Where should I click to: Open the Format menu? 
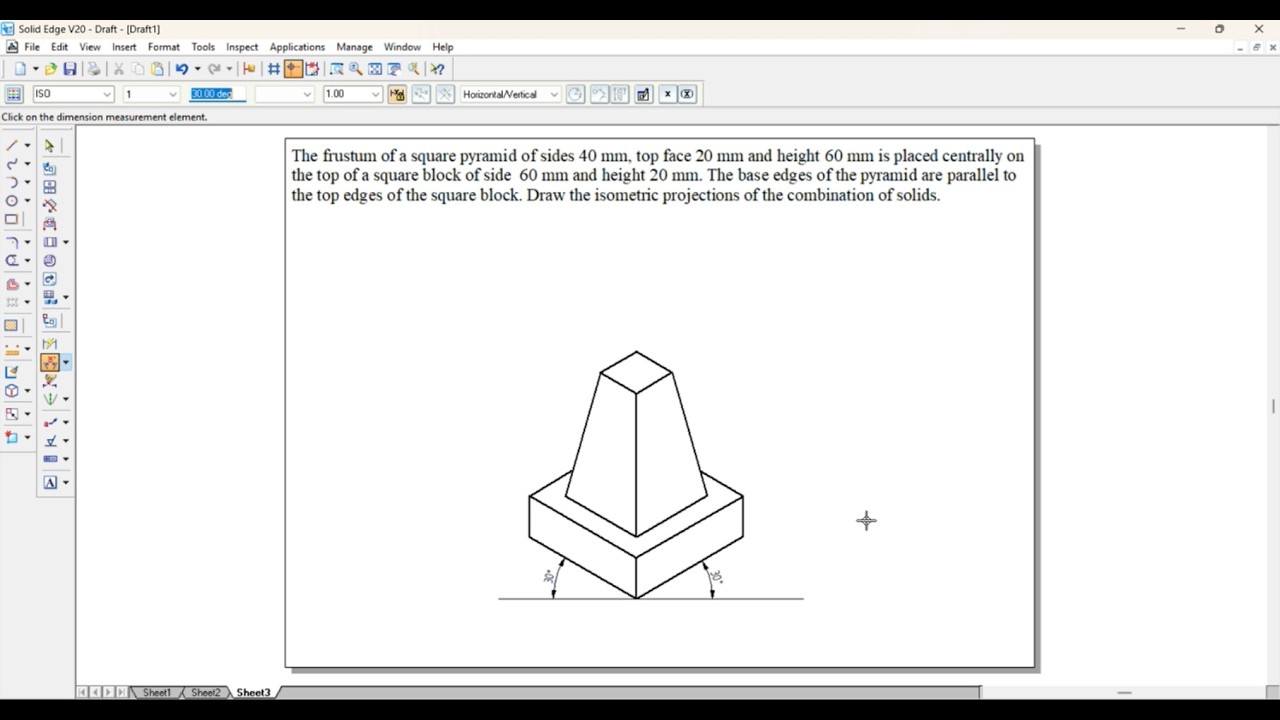pyautogui.click(x=163, y=47)
